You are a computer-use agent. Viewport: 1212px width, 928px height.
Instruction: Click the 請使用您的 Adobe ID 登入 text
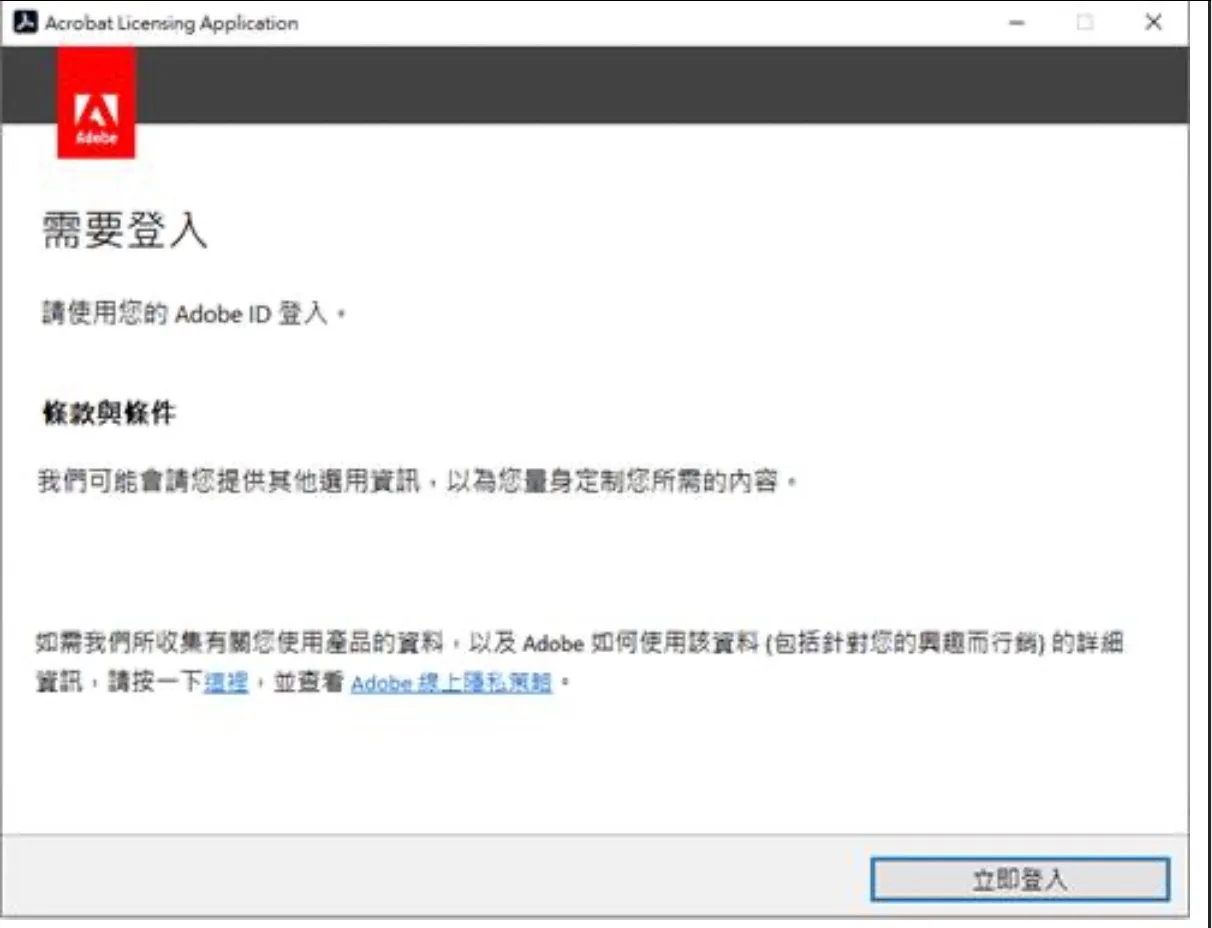pos(192,314)
